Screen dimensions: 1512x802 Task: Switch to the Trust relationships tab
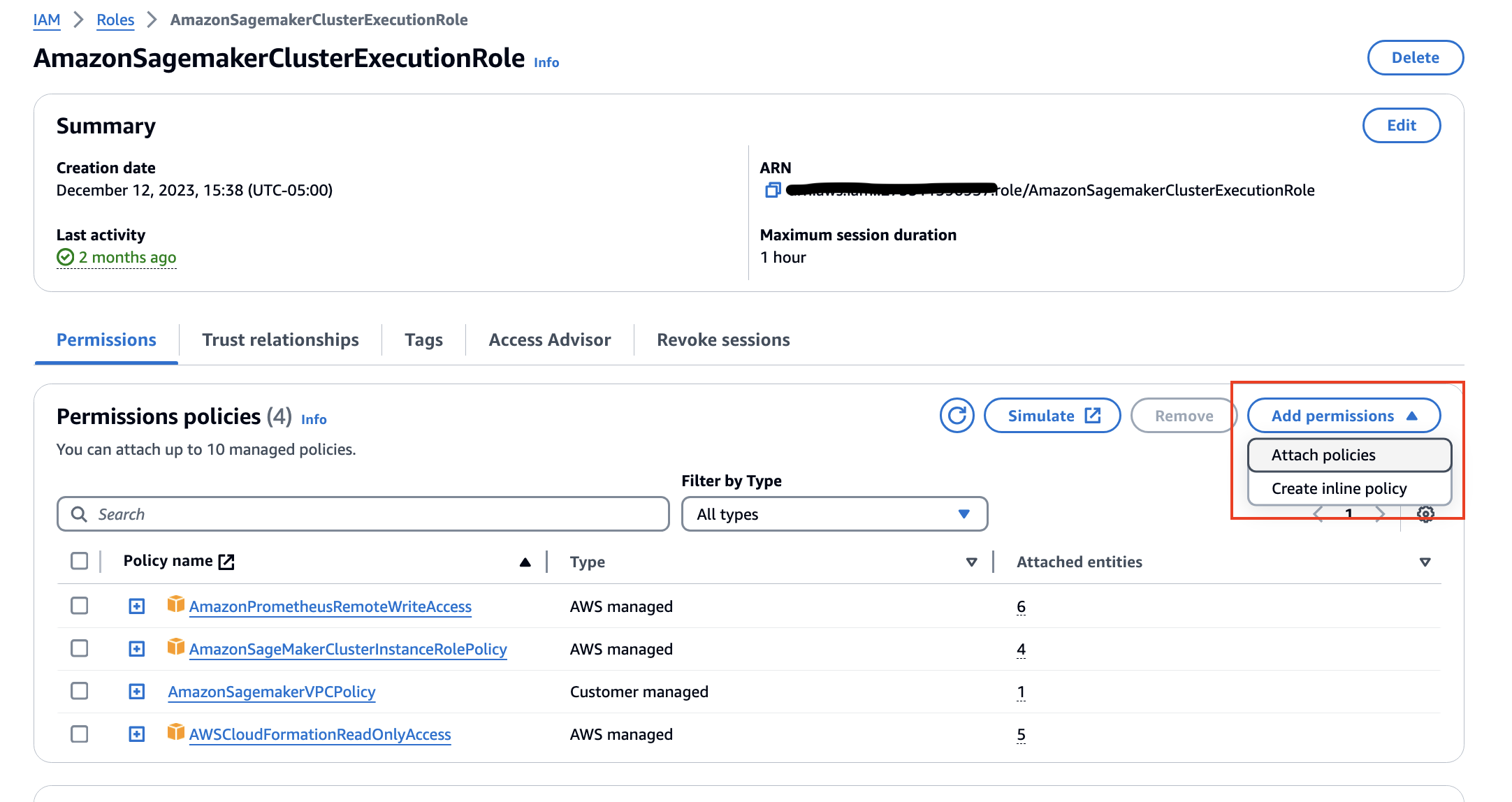coord(280,340)
